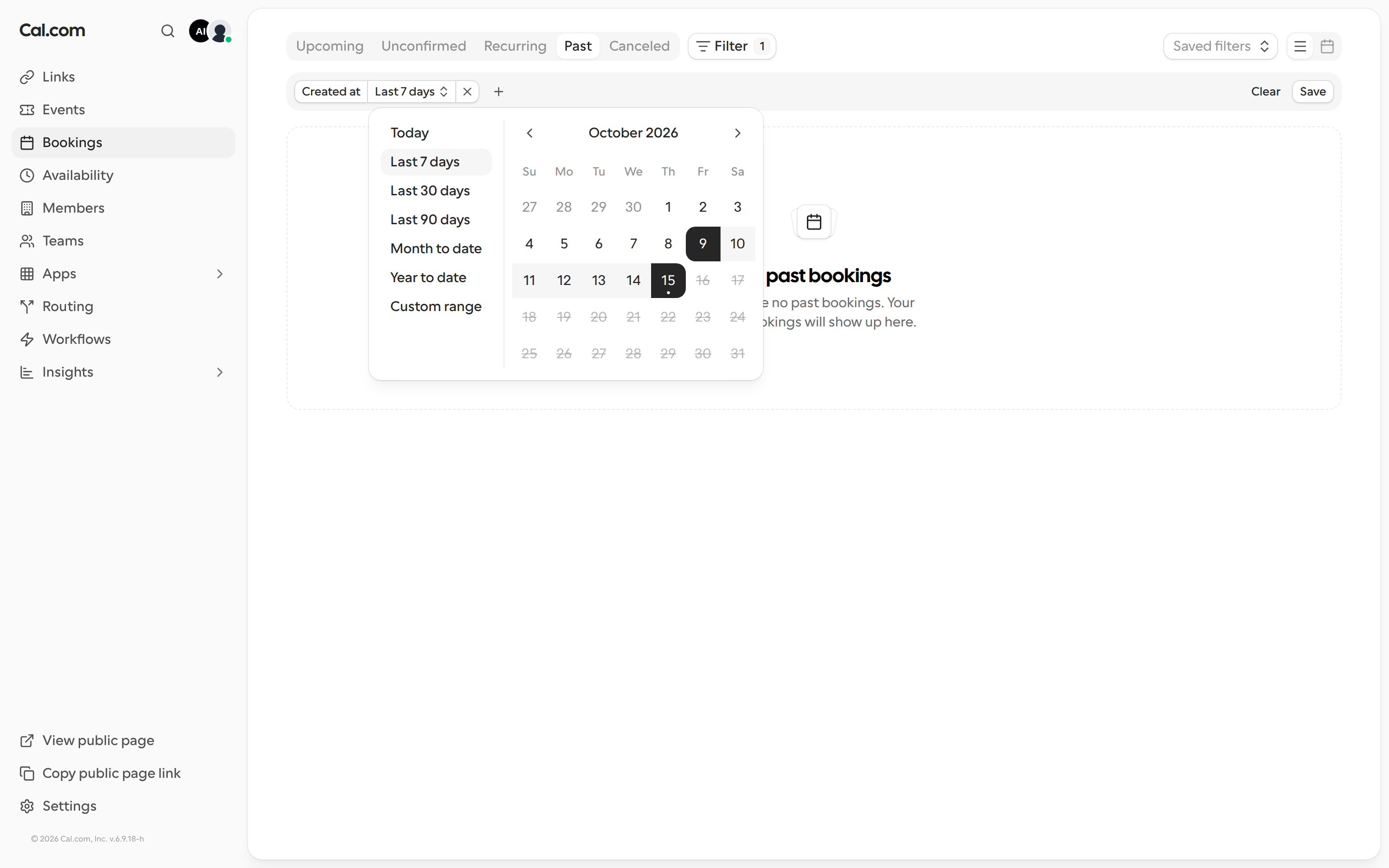Open Events in sidebar

click(x=123, y=109)
